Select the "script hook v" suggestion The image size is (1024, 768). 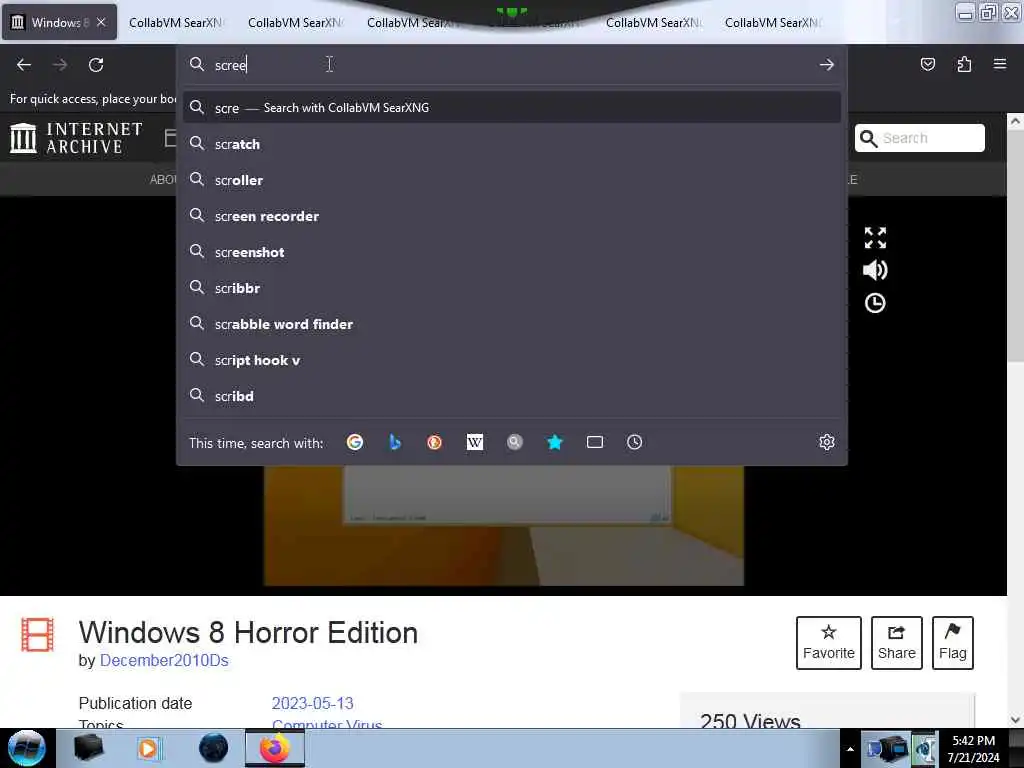pos(511,360)
